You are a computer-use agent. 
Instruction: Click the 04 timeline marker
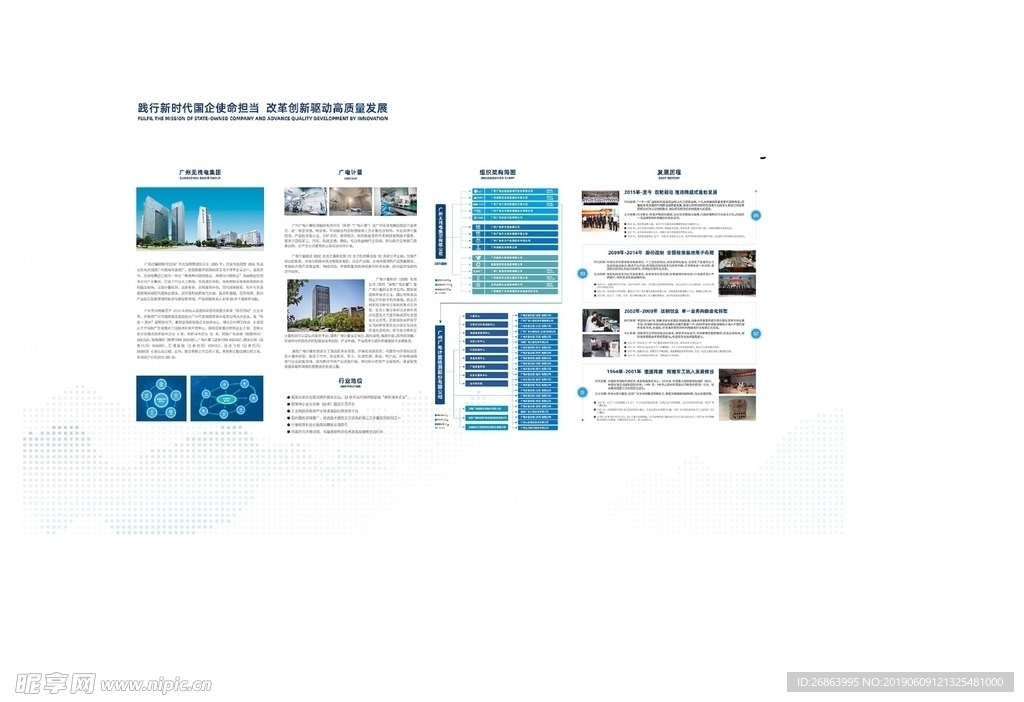click(756, 215)
